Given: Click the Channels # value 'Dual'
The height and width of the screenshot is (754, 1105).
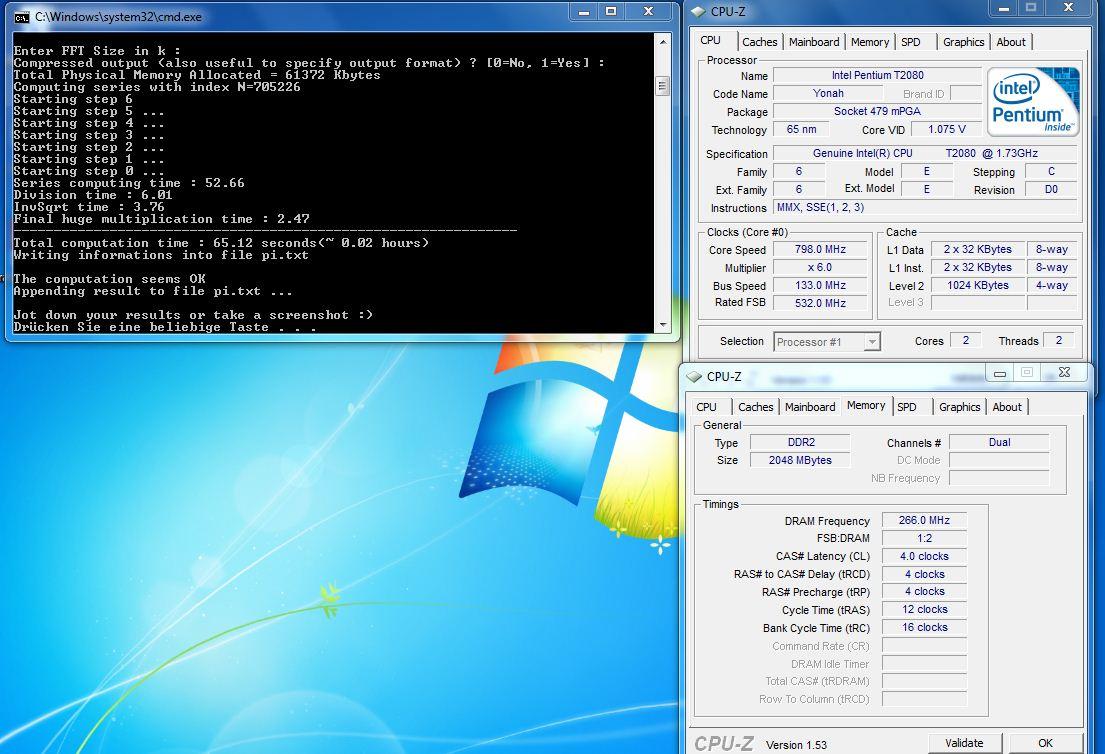Looking at the screenshot, I should [999, 443].
